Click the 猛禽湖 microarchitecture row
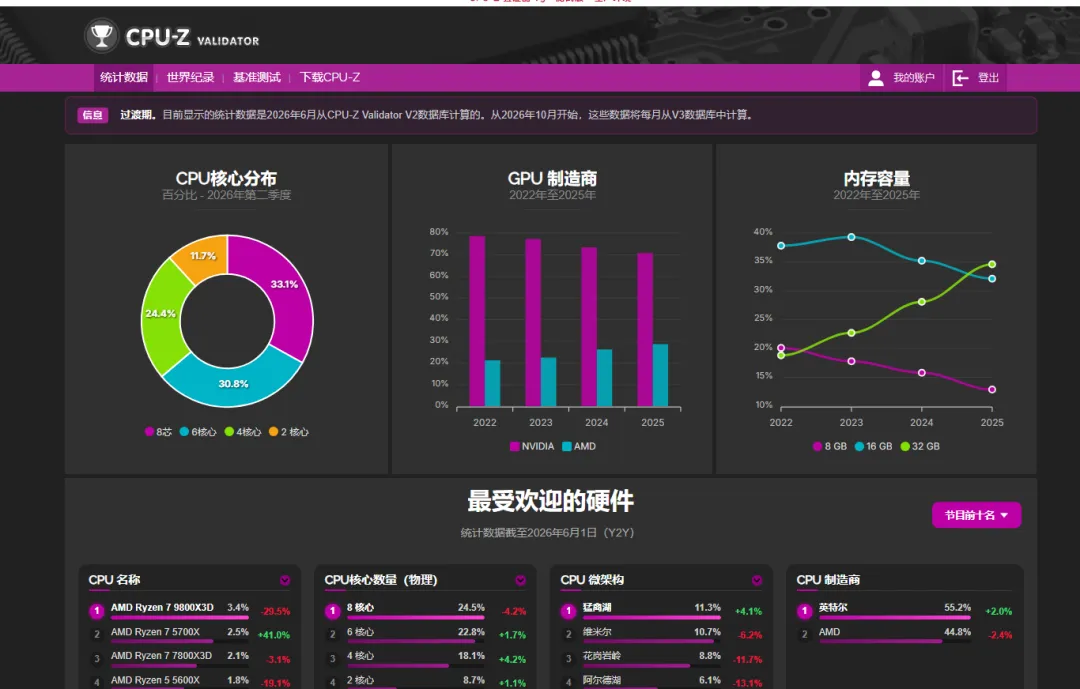This screenshot has height=689, width=1080. click(661, 610)
